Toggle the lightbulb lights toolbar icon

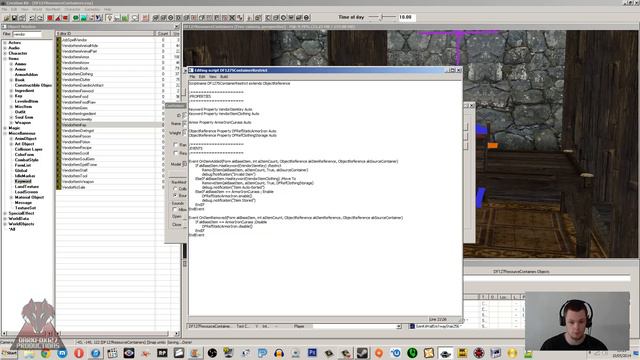click(x=109, y=18)
